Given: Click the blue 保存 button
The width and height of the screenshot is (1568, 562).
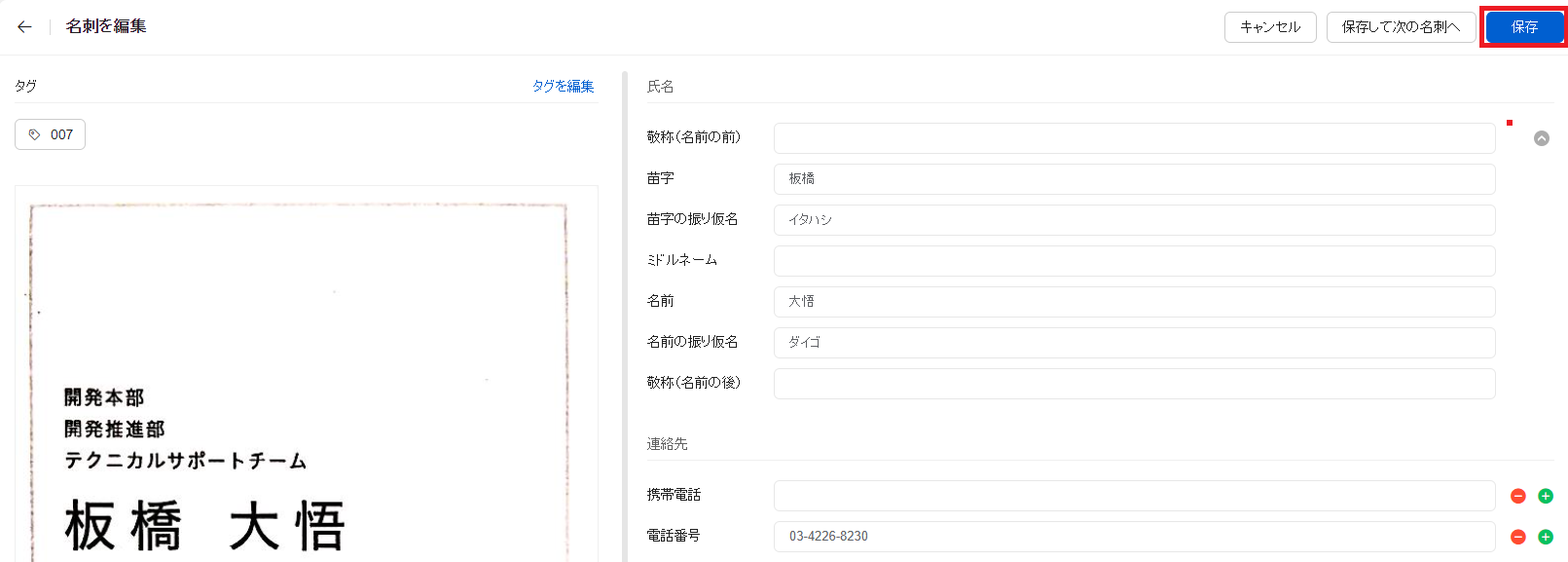Looking at the screenshot, I should point(1524,27).
